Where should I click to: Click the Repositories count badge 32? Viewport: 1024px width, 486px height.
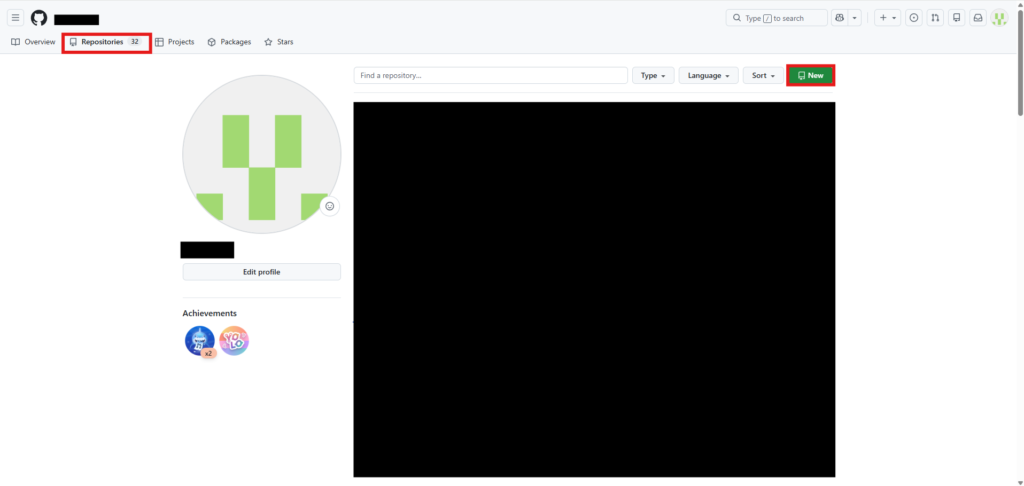point(135,42)
